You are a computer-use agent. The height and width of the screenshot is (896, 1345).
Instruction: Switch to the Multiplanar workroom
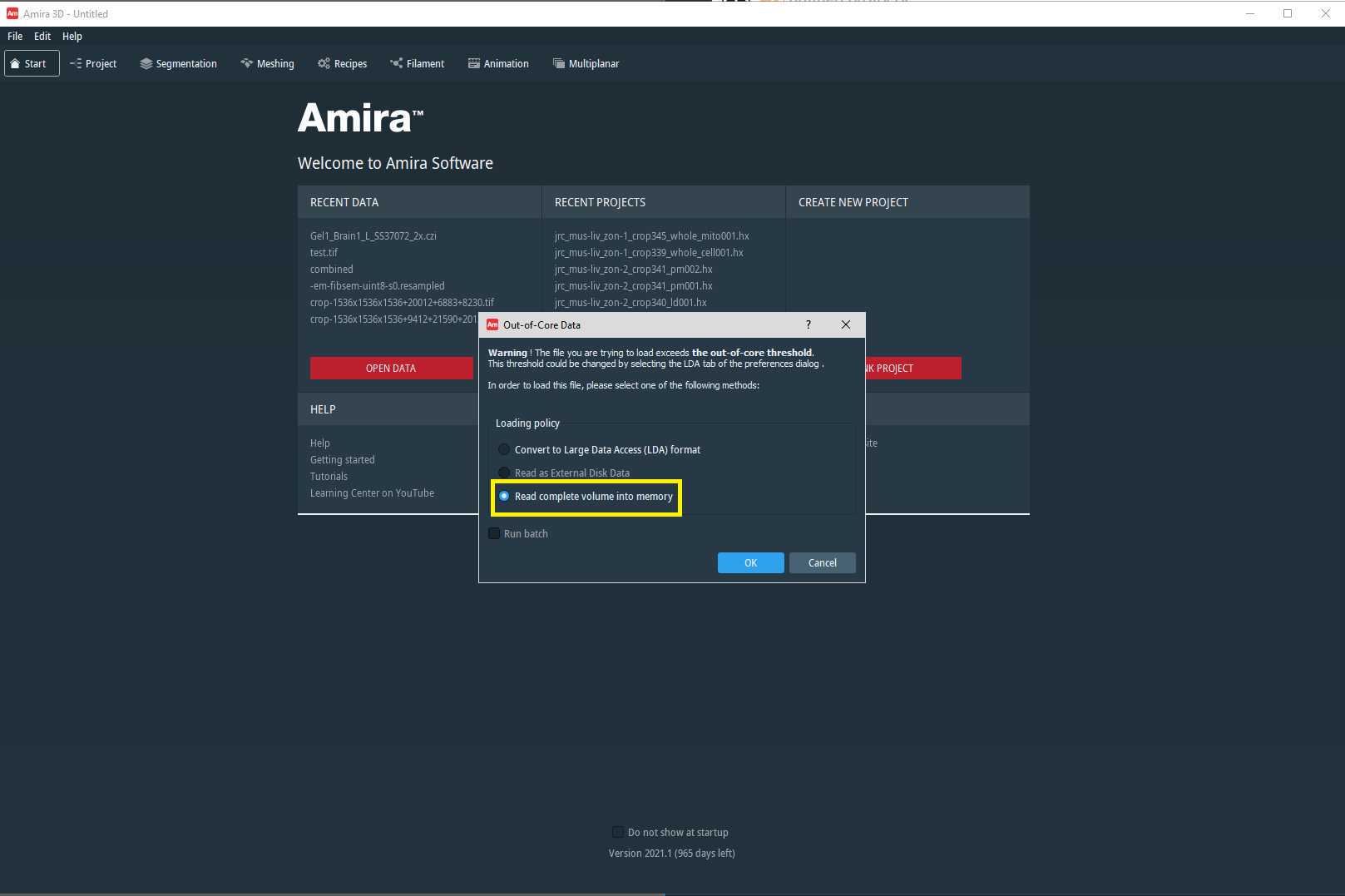(x=586, y=63)
